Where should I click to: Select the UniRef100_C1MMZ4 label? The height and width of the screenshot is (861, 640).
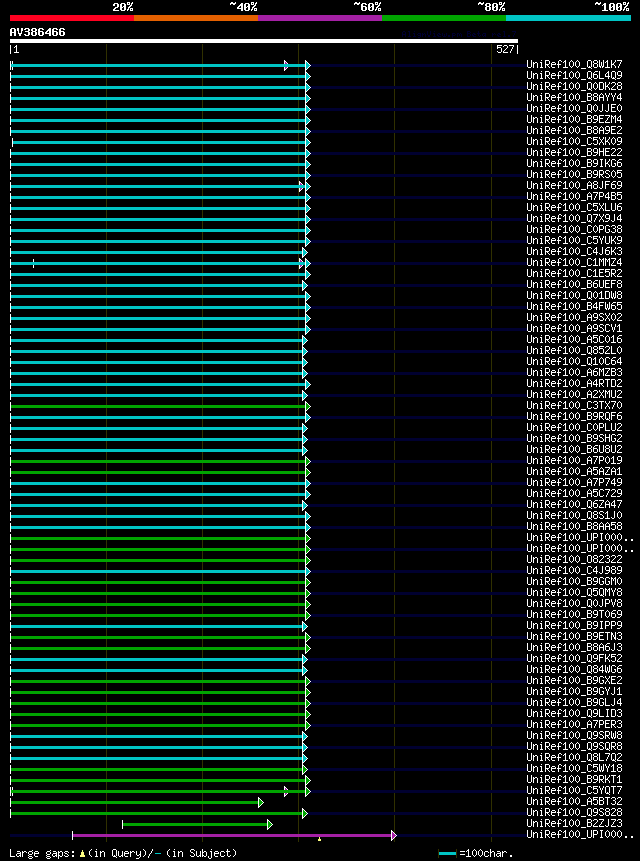point(574,262)
